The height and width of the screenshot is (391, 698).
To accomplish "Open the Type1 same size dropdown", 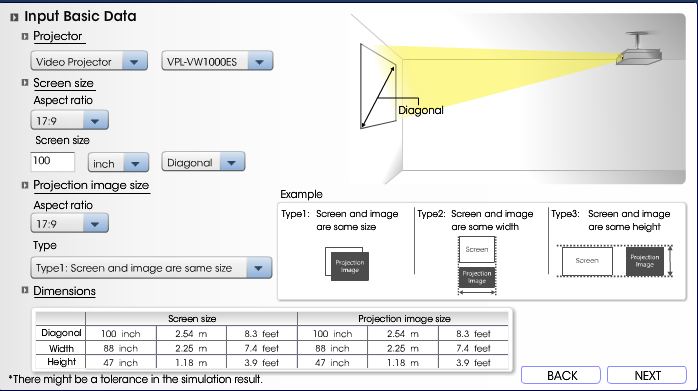I will tap(151, 268).
